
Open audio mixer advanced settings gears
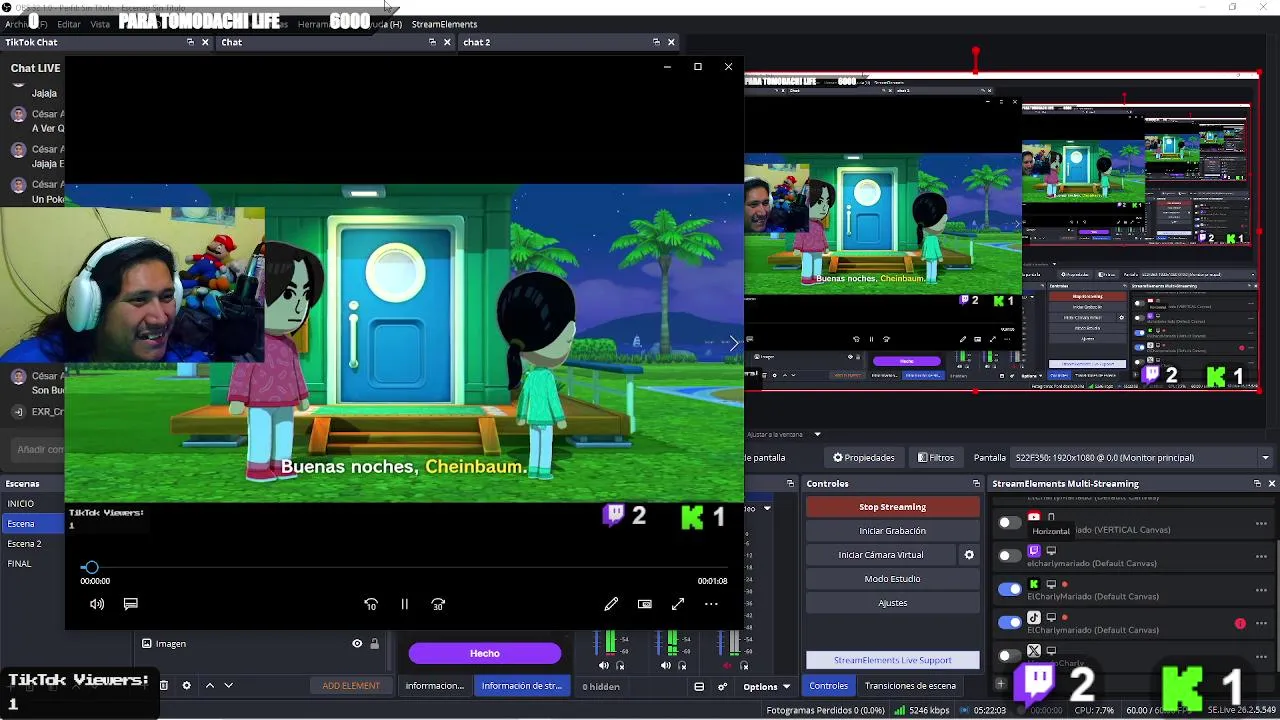click(722, 686)
